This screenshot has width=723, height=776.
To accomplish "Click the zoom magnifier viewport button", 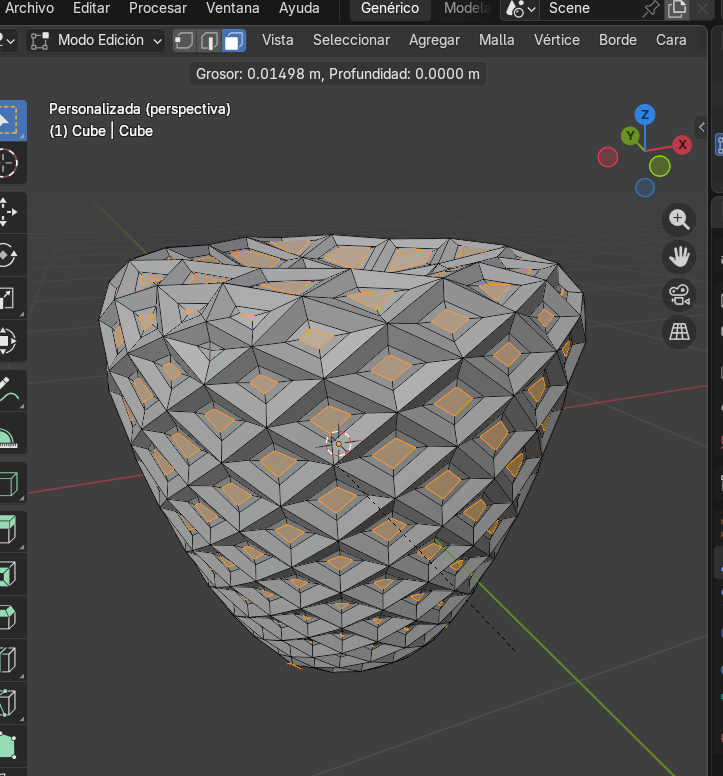I will (x=679, y=220).
